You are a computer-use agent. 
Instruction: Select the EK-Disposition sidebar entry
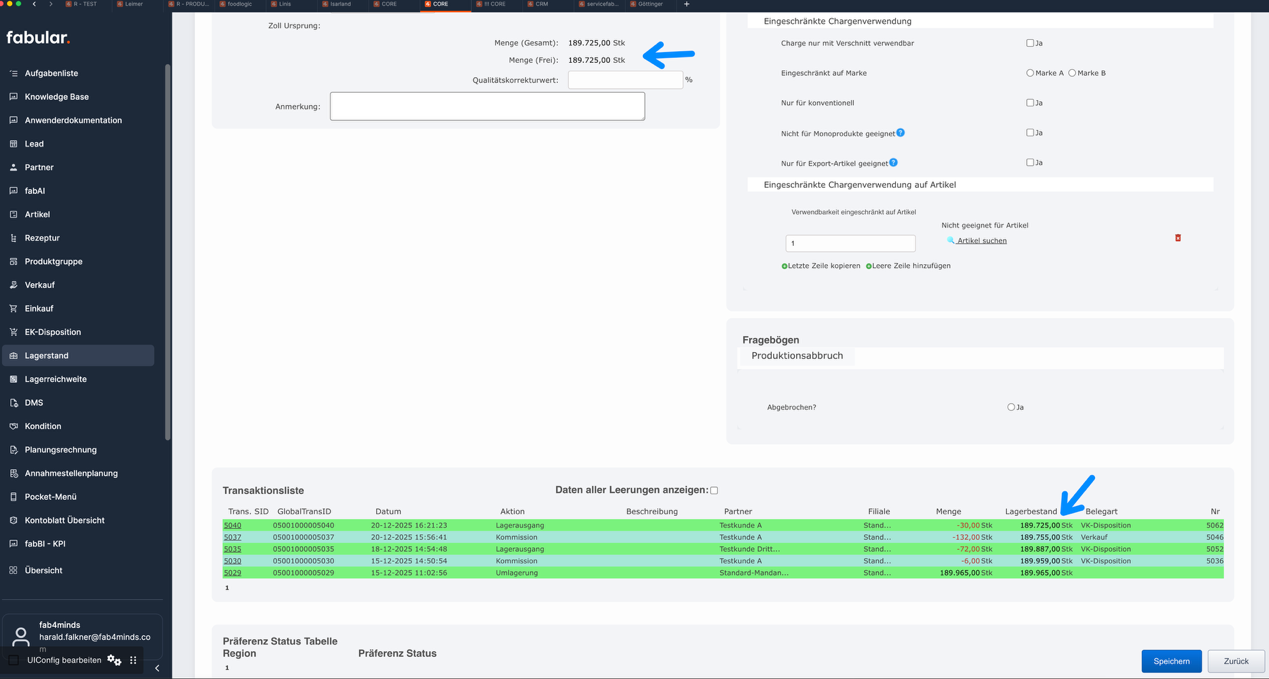54,332
